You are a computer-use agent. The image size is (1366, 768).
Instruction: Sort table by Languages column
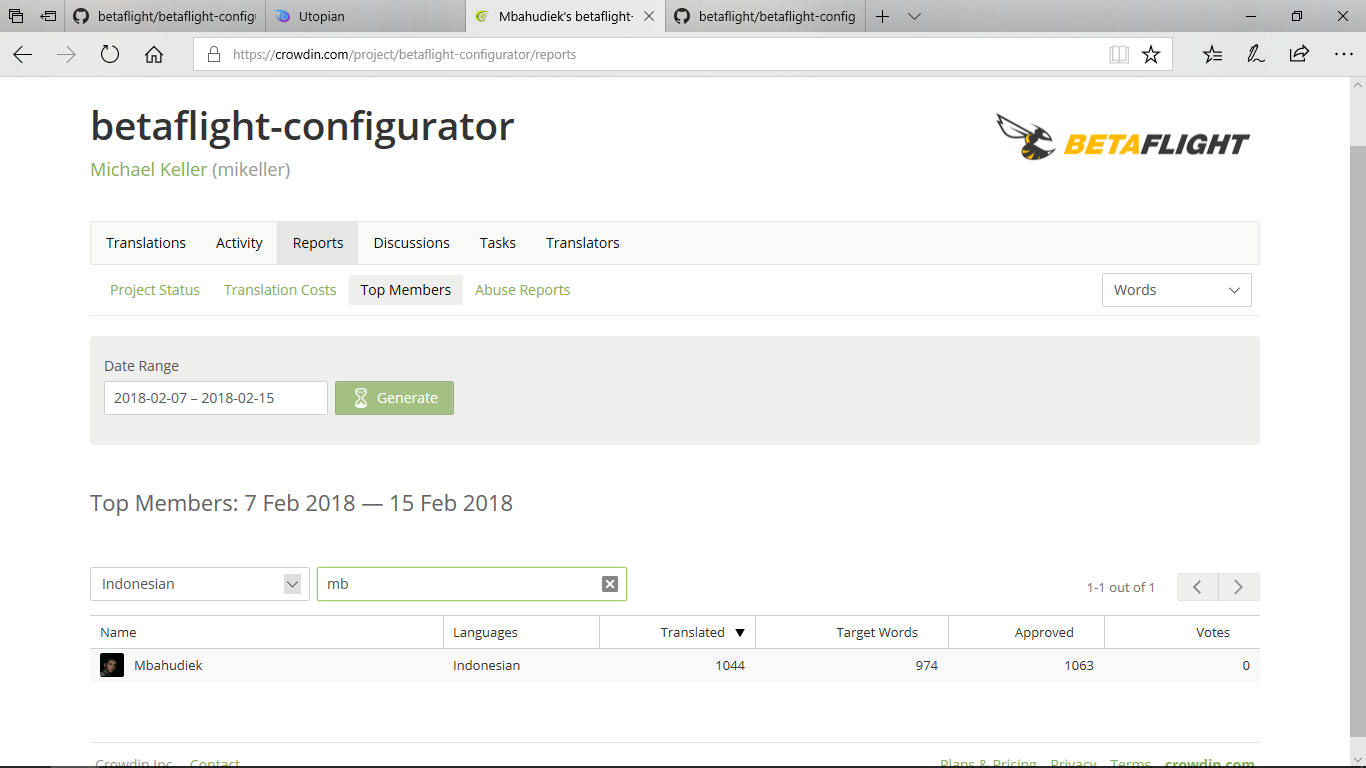click(x=485, y=632)
